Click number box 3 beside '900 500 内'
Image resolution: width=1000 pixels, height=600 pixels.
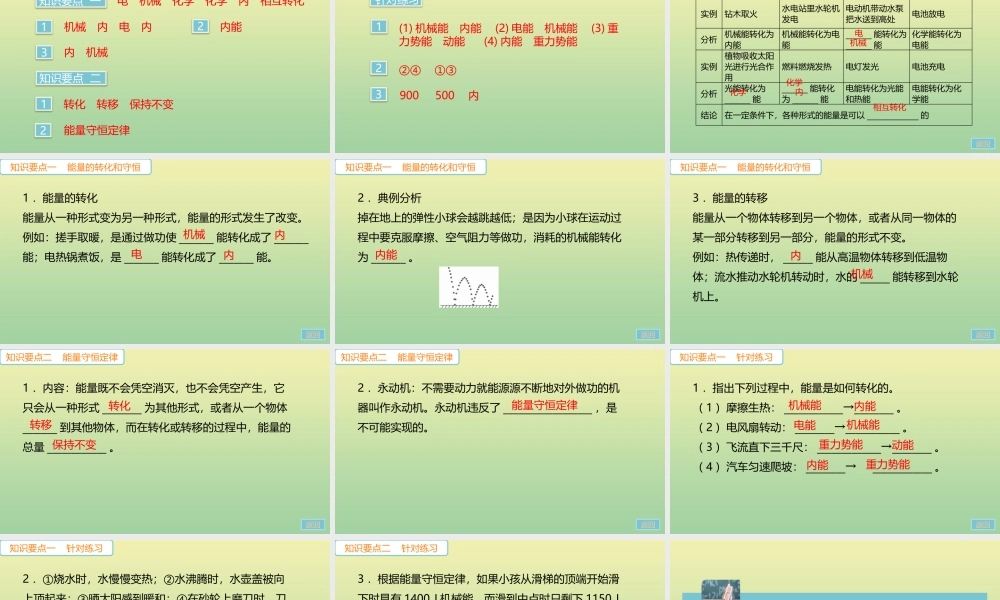pos(379,94)
